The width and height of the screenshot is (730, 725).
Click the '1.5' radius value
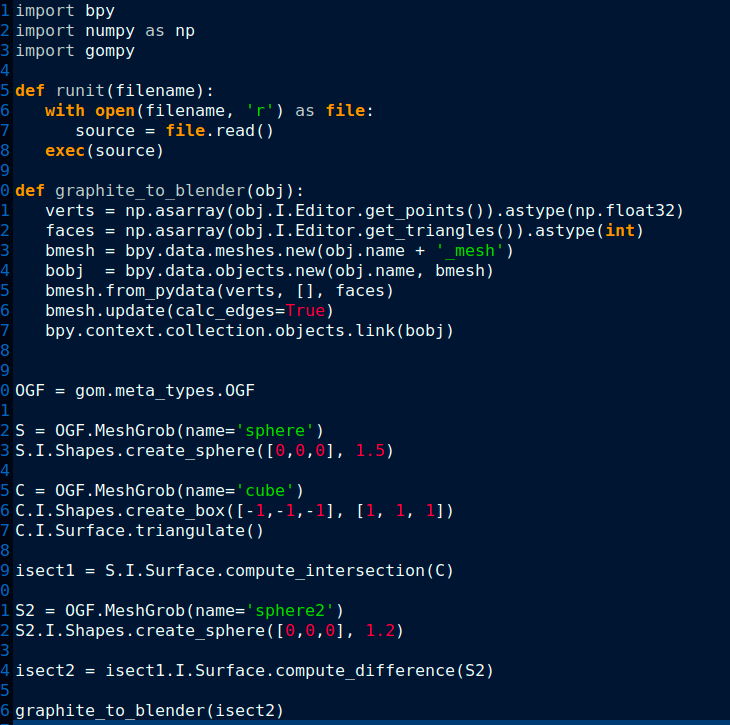[370, 450]
